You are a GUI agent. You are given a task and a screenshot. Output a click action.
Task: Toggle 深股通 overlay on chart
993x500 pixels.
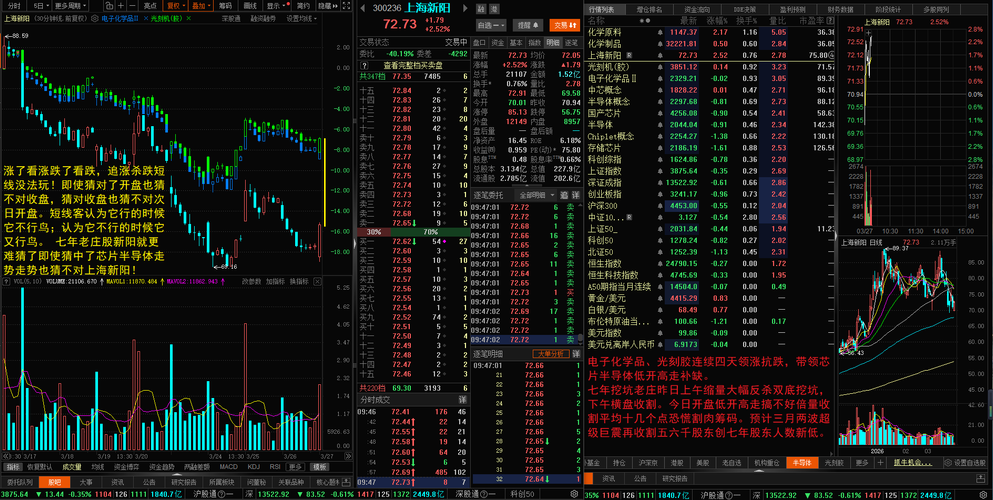pos(231,18)
